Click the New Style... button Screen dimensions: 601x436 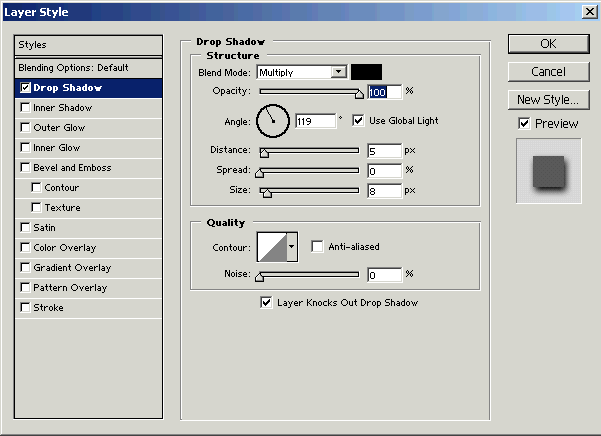click(548, 100)
